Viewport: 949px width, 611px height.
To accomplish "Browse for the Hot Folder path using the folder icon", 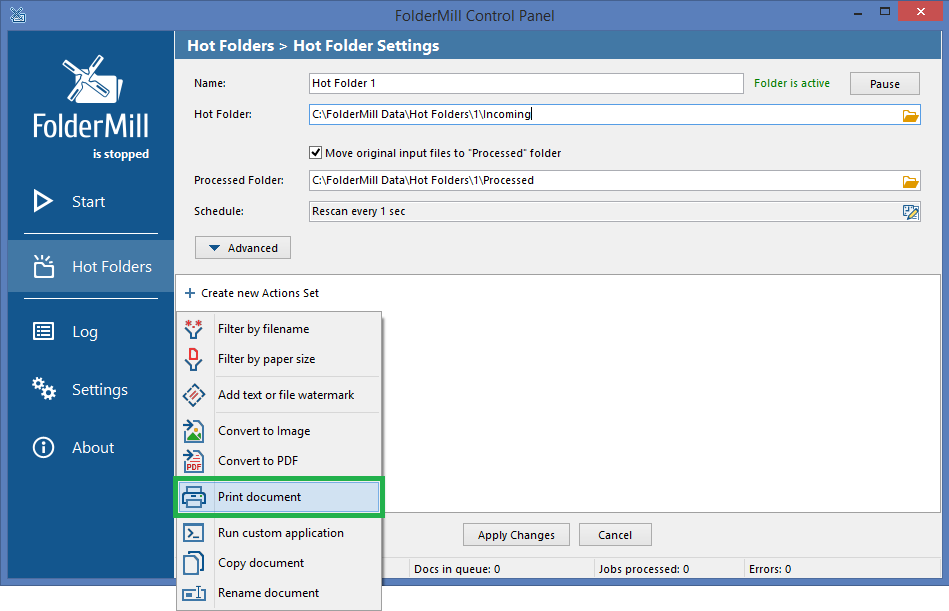I will click(910, 115).
